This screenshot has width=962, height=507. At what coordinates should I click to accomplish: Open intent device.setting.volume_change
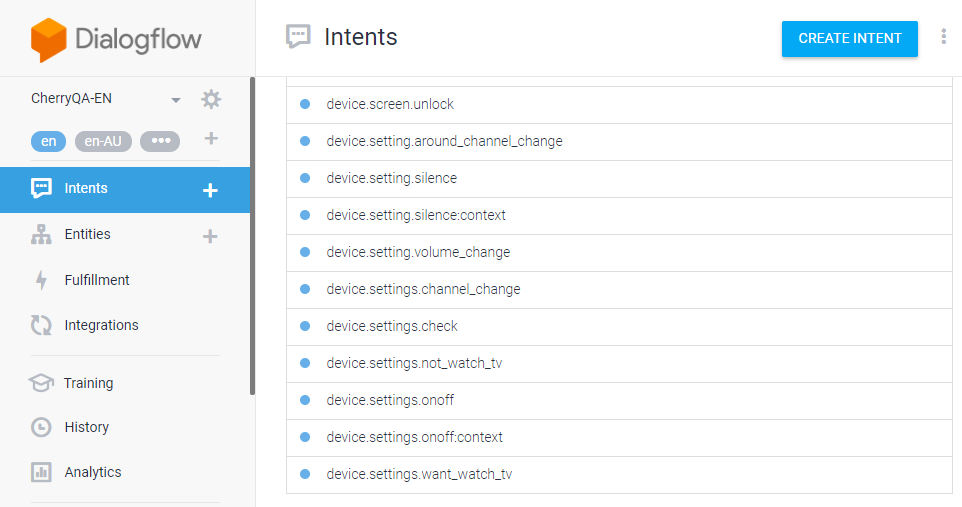point(619,252)
